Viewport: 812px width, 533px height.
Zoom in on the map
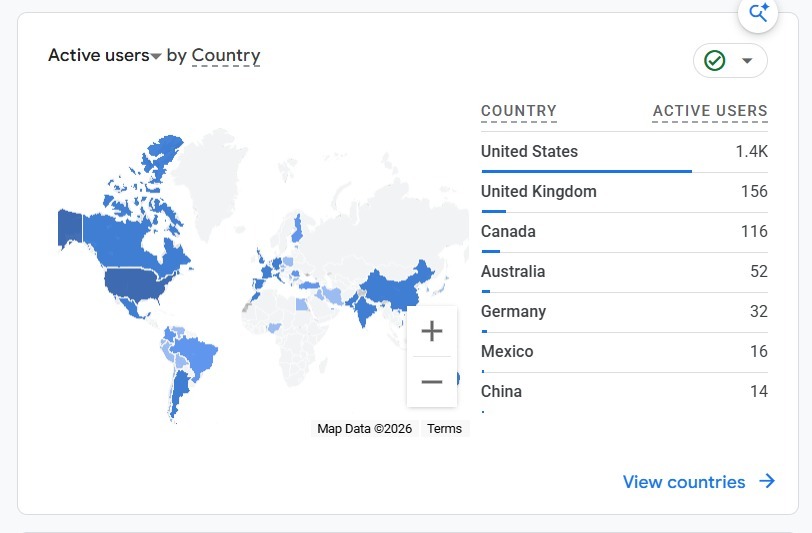[x=432, y=331]
